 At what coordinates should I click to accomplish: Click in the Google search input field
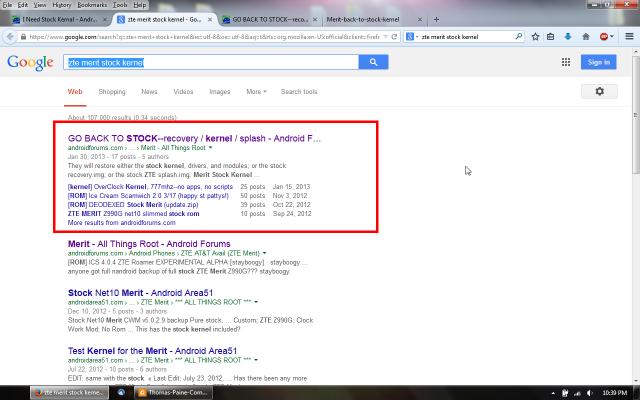(x=210, y=62)
